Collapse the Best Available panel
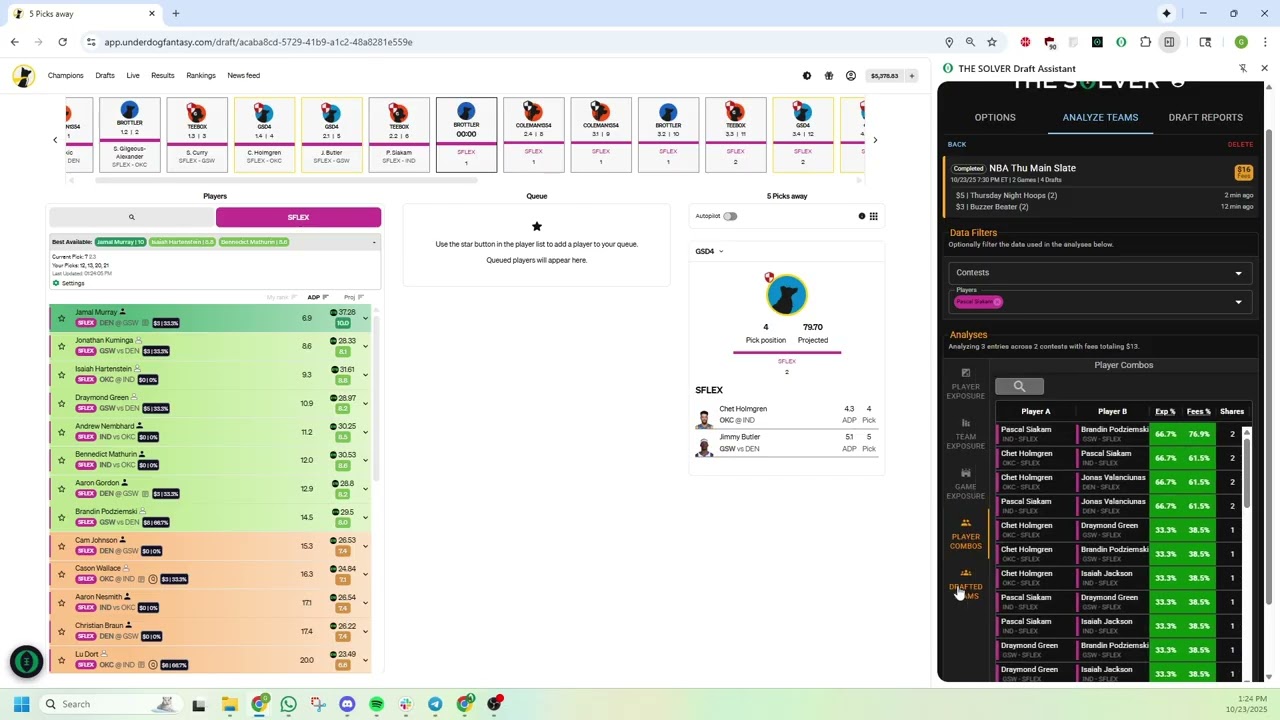Screen dimensions: 1280x720 point(374,242)
